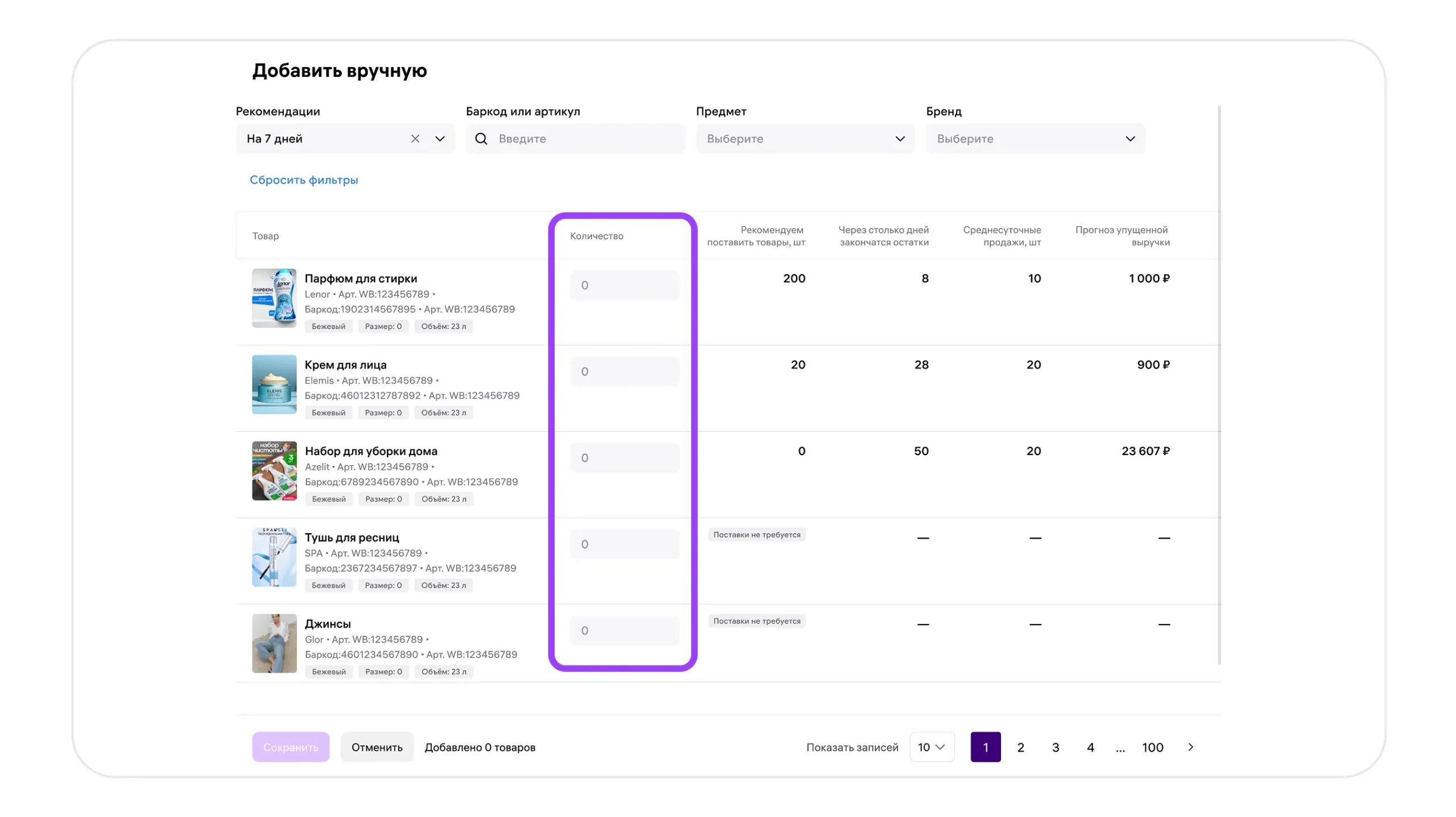Click the Парфюм для стирки product title
Screen dimensions: 1456x817
point(361,279)
